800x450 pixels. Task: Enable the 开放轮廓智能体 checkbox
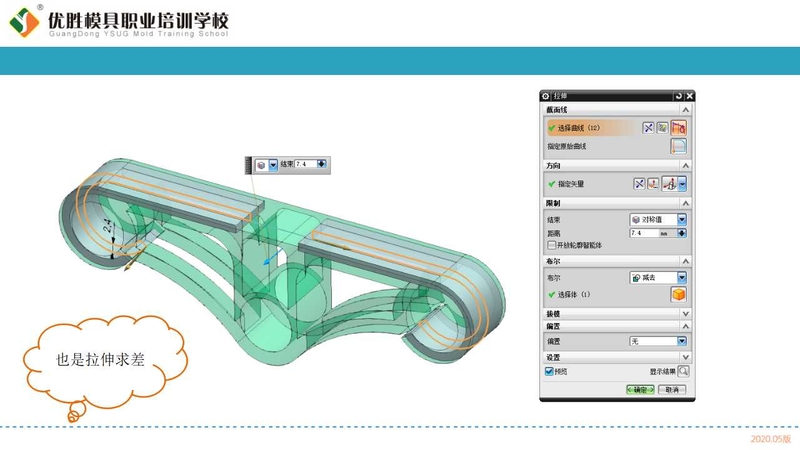(x=551, y=245)
